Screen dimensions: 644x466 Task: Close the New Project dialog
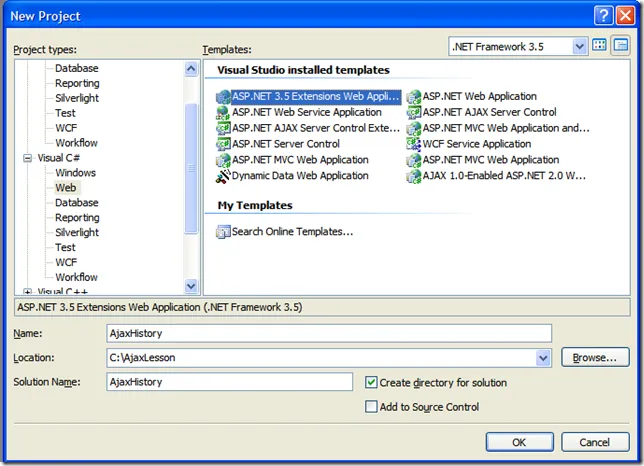[626, 16]
